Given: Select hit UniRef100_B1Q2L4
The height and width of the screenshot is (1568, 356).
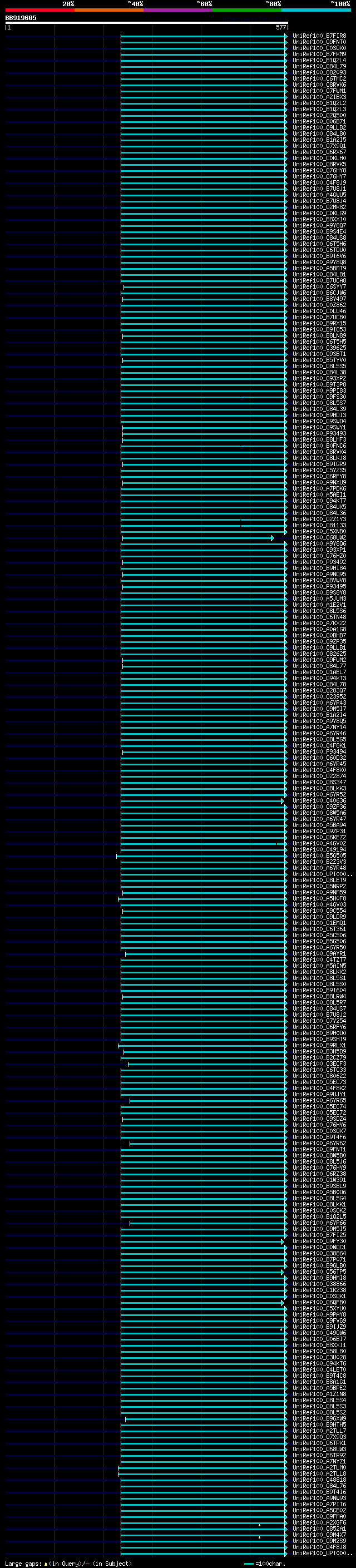Looking at the screenshot, I should pos(319,60).
